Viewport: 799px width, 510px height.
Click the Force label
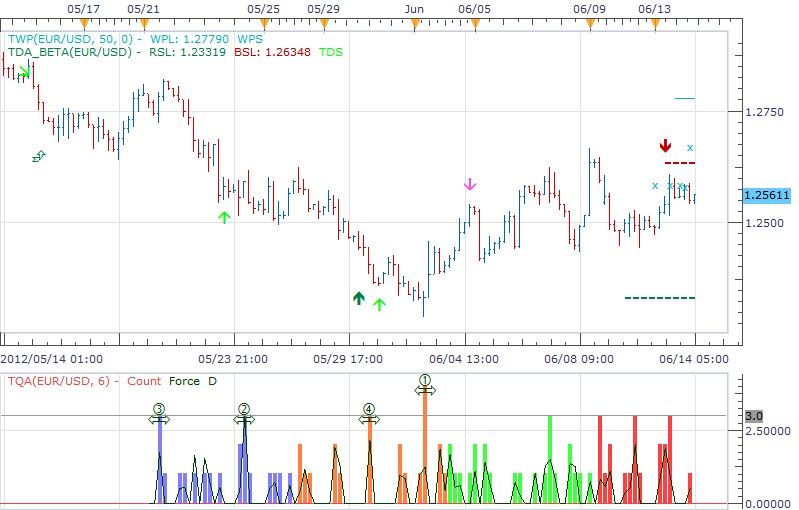[184, 381]
